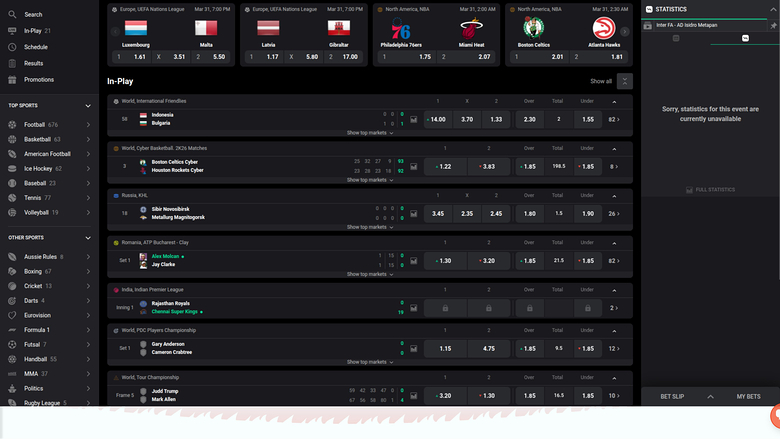780x439 pixels.
Task: Select Cameron Crabtree odds 4.75
Action: (x=488, y=349)
